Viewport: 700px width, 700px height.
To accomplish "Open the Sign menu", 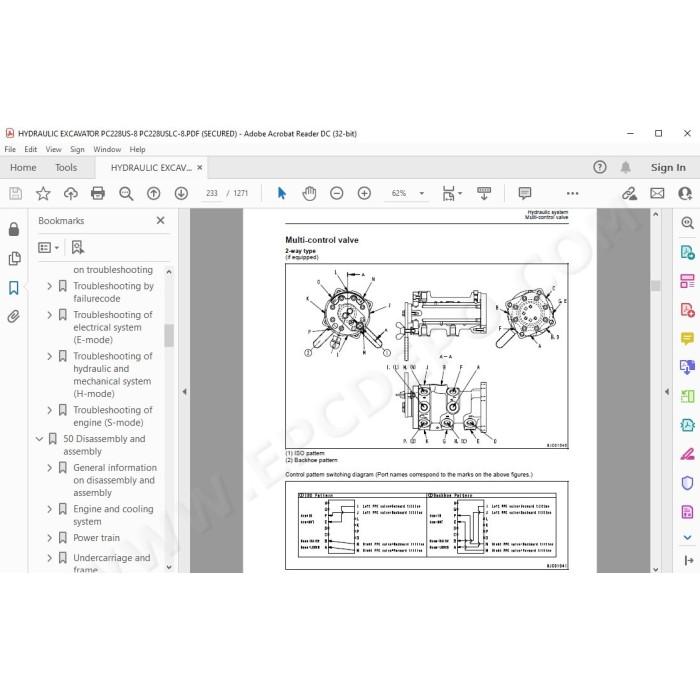I will [77, 150].
